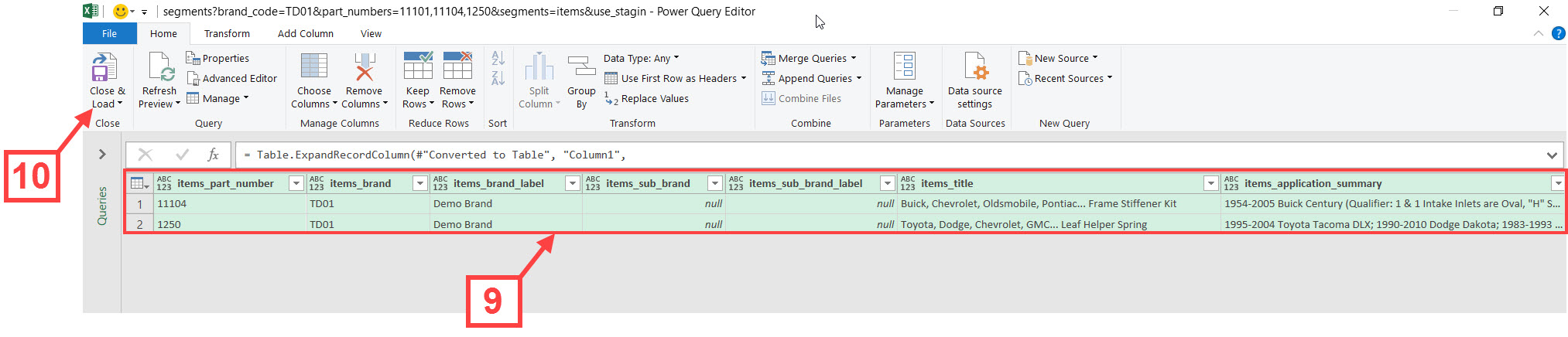Click the Close & Load icon
Image resolution: width=1568 pixels, height=337 pixels.
[104, 66]
